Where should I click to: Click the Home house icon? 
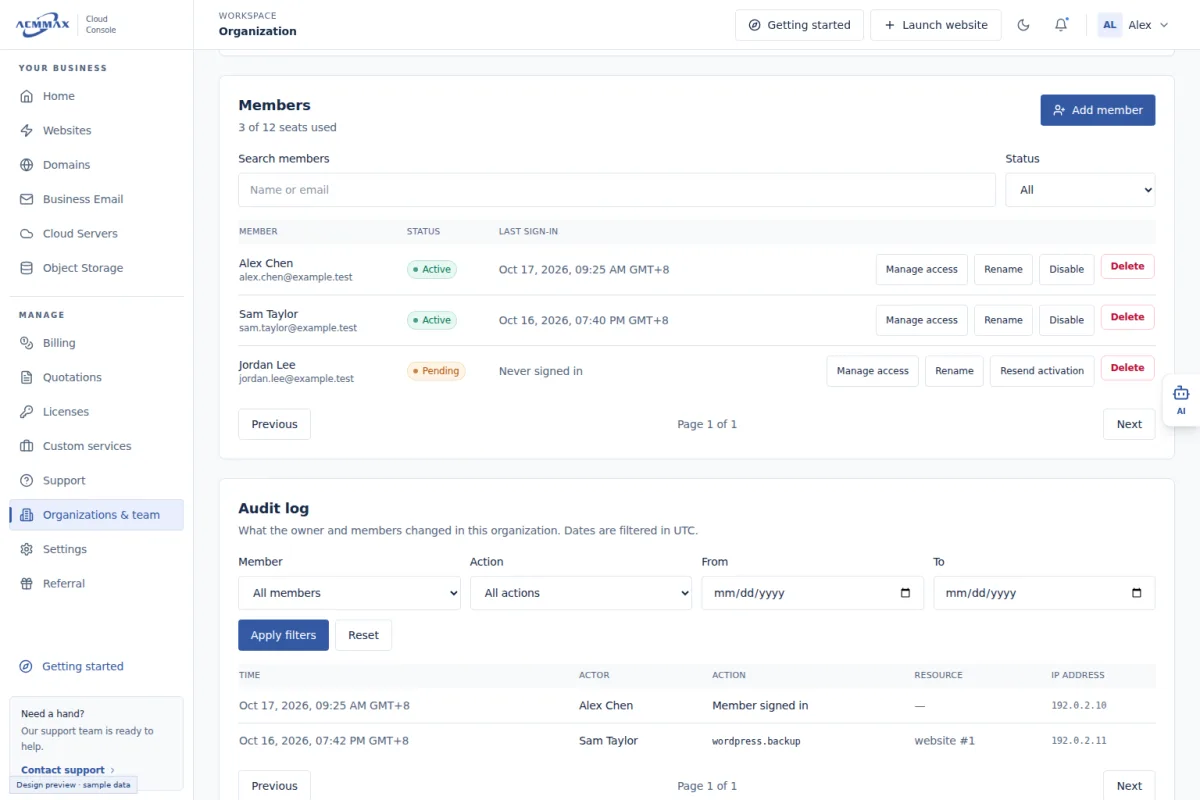click(27, 96)
